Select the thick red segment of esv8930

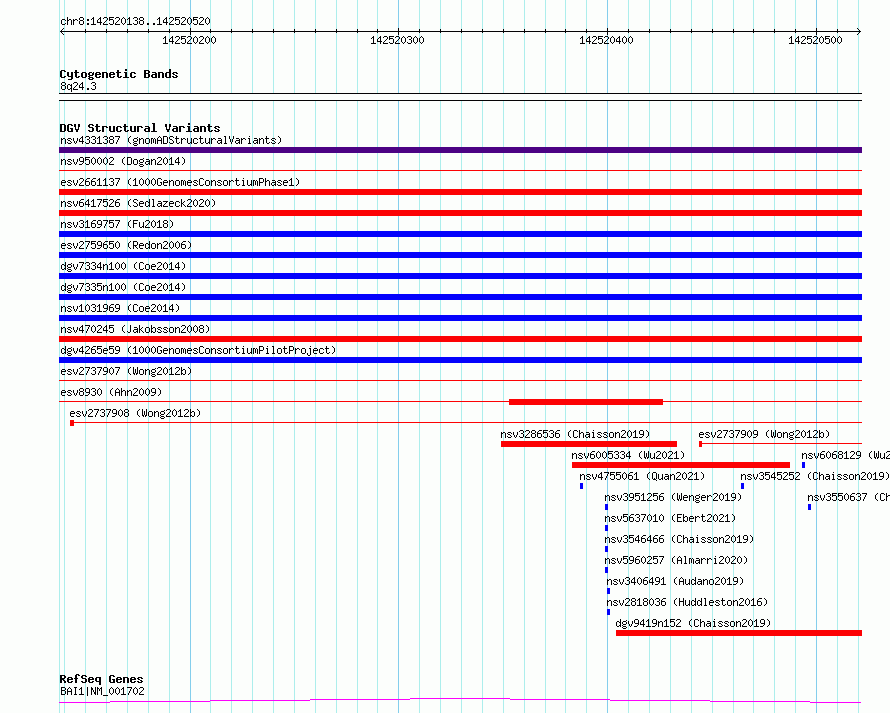click(x=586, y=402)
